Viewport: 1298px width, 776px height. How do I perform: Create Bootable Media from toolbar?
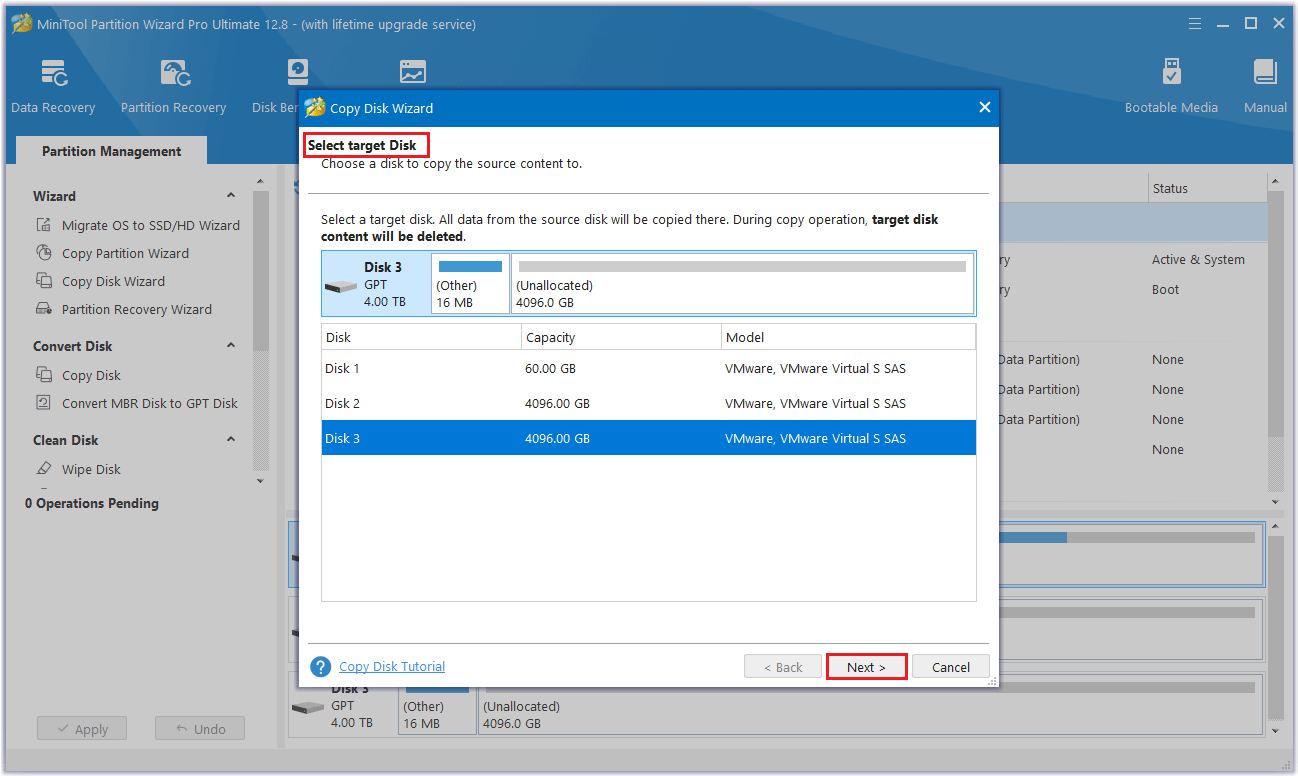pos(1171,86)
